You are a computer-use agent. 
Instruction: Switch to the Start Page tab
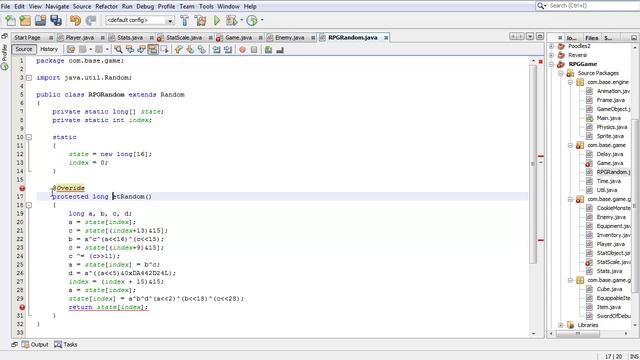click(27, 38)
